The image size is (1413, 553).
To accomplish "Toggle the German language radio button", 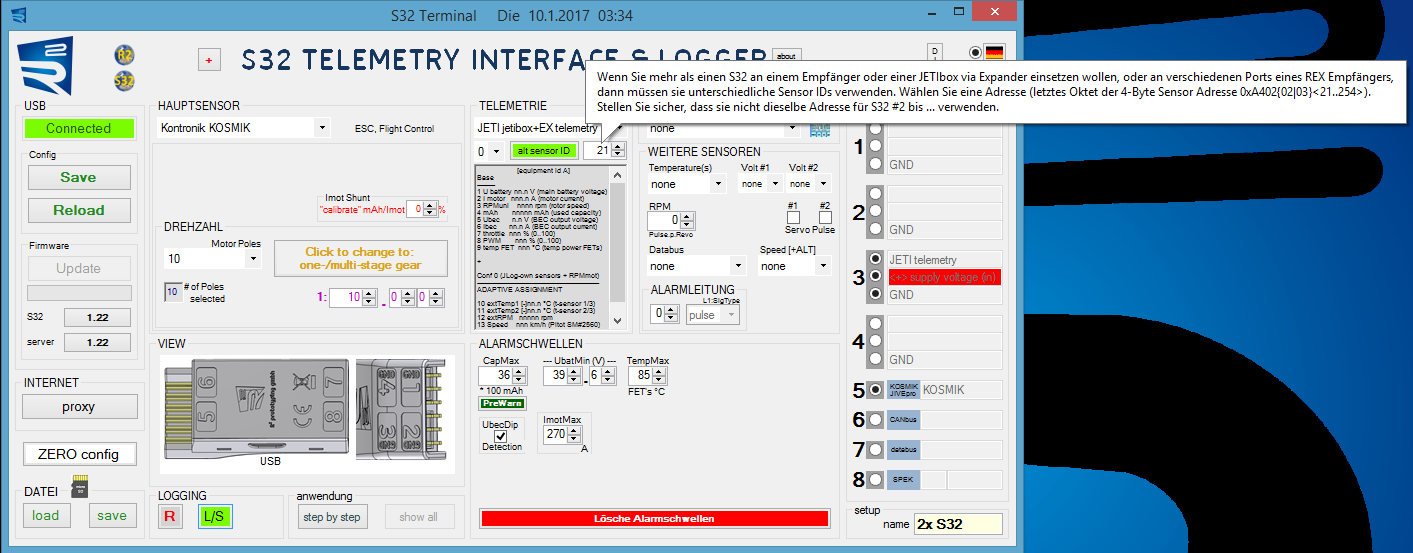I will coord(976,53).
